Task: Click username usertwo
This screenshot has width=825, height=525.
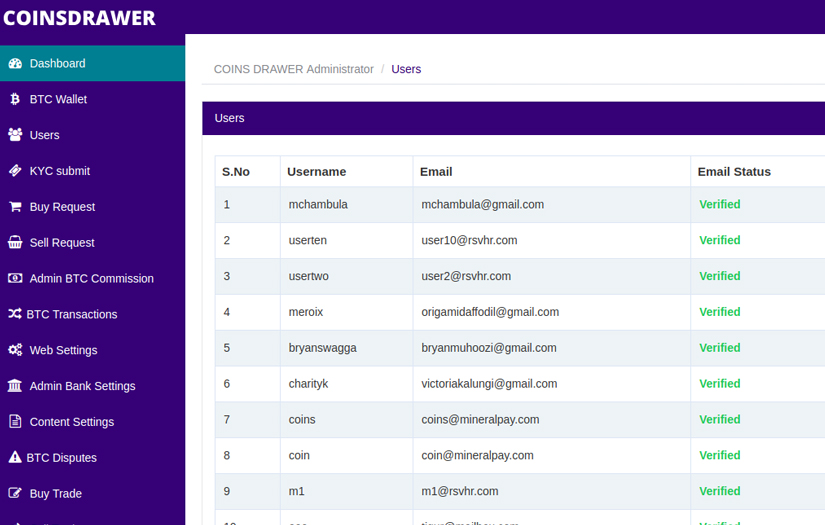Action: (x=308, y=276)
